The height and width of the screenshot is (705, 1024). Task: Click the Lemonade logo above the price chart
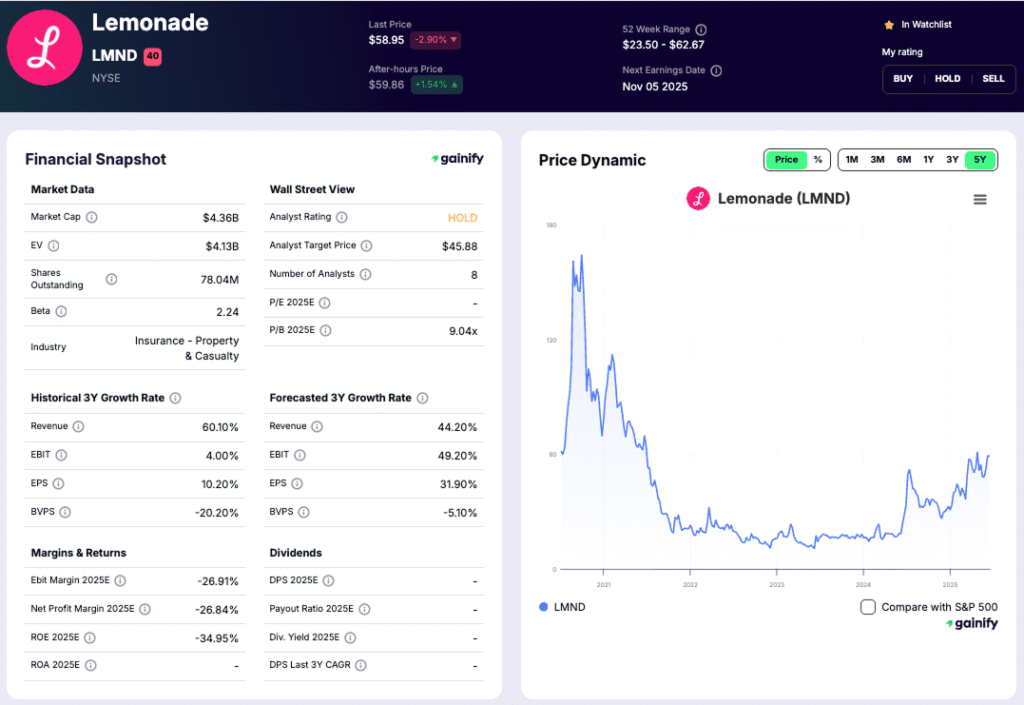point(698,199)
